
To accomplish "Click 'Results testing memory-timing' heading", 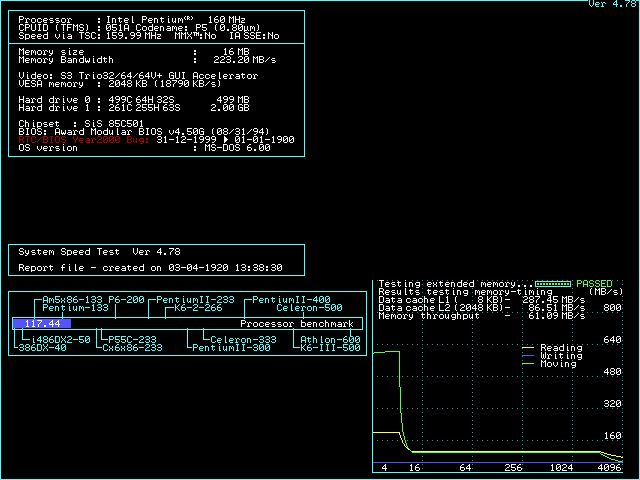I will pyautogui.click(x=465, y=292).
